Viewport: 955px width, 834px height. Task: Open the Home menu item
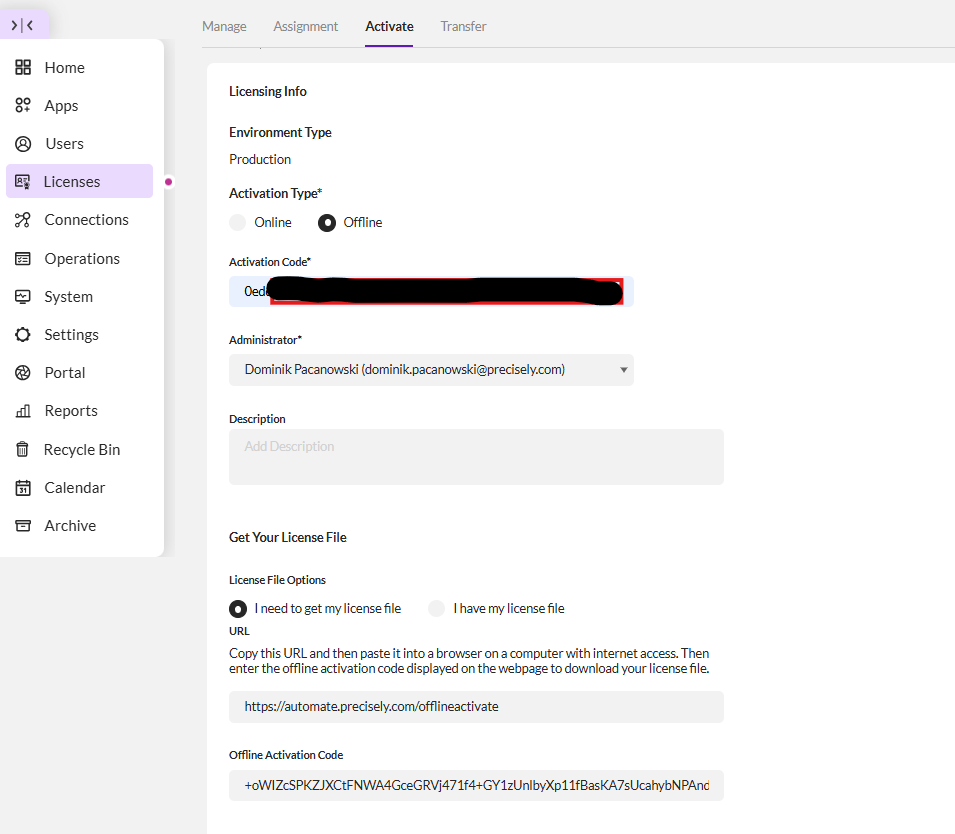click(x=65, y=68)
